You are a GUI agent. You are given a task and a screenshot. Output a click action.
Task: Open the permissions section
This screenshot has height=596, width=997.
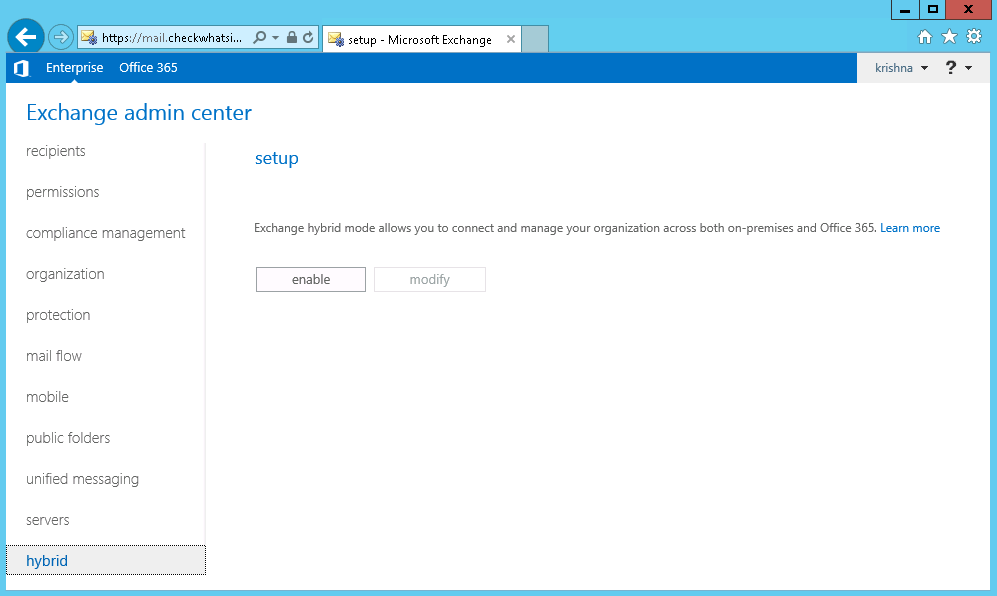click(x=63, y=192)
